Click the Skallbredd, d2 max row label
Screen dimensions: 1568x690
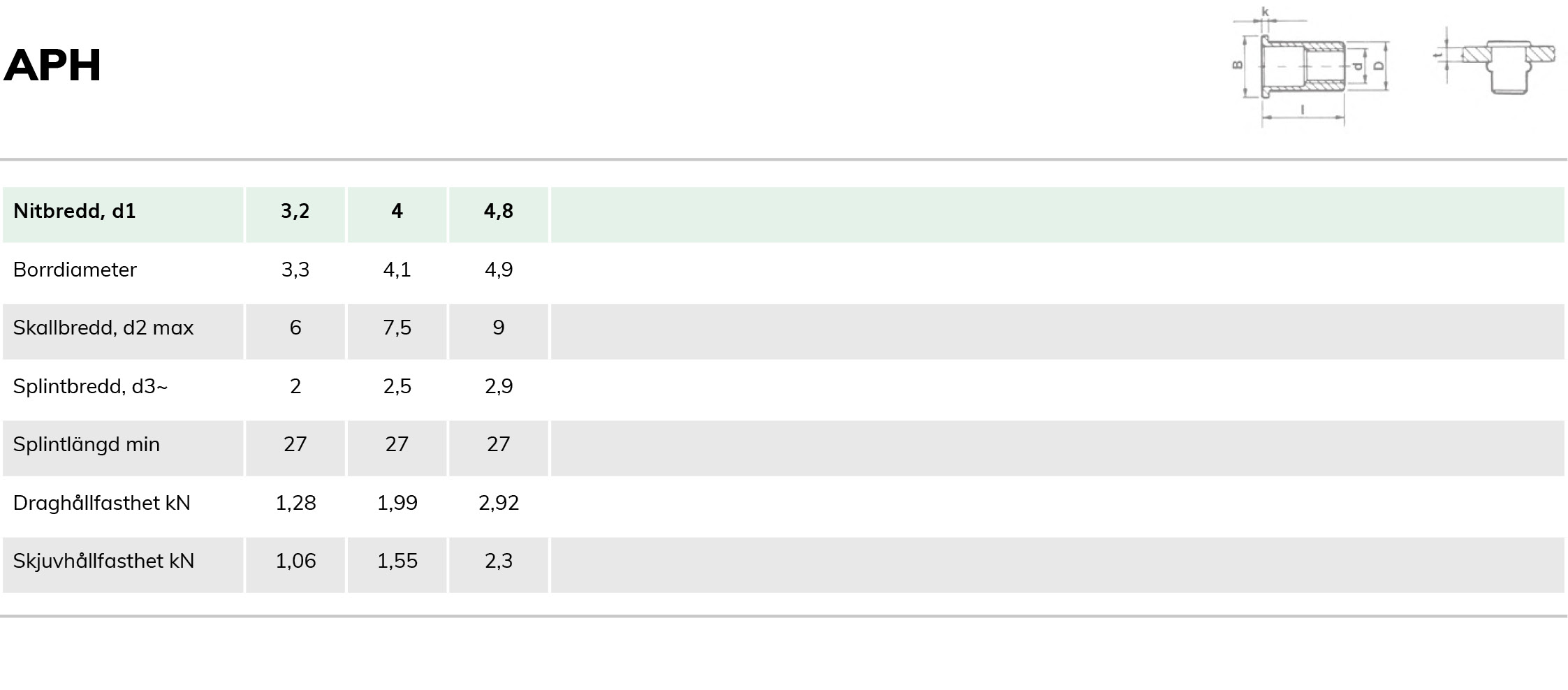click(x=103, y=328)
